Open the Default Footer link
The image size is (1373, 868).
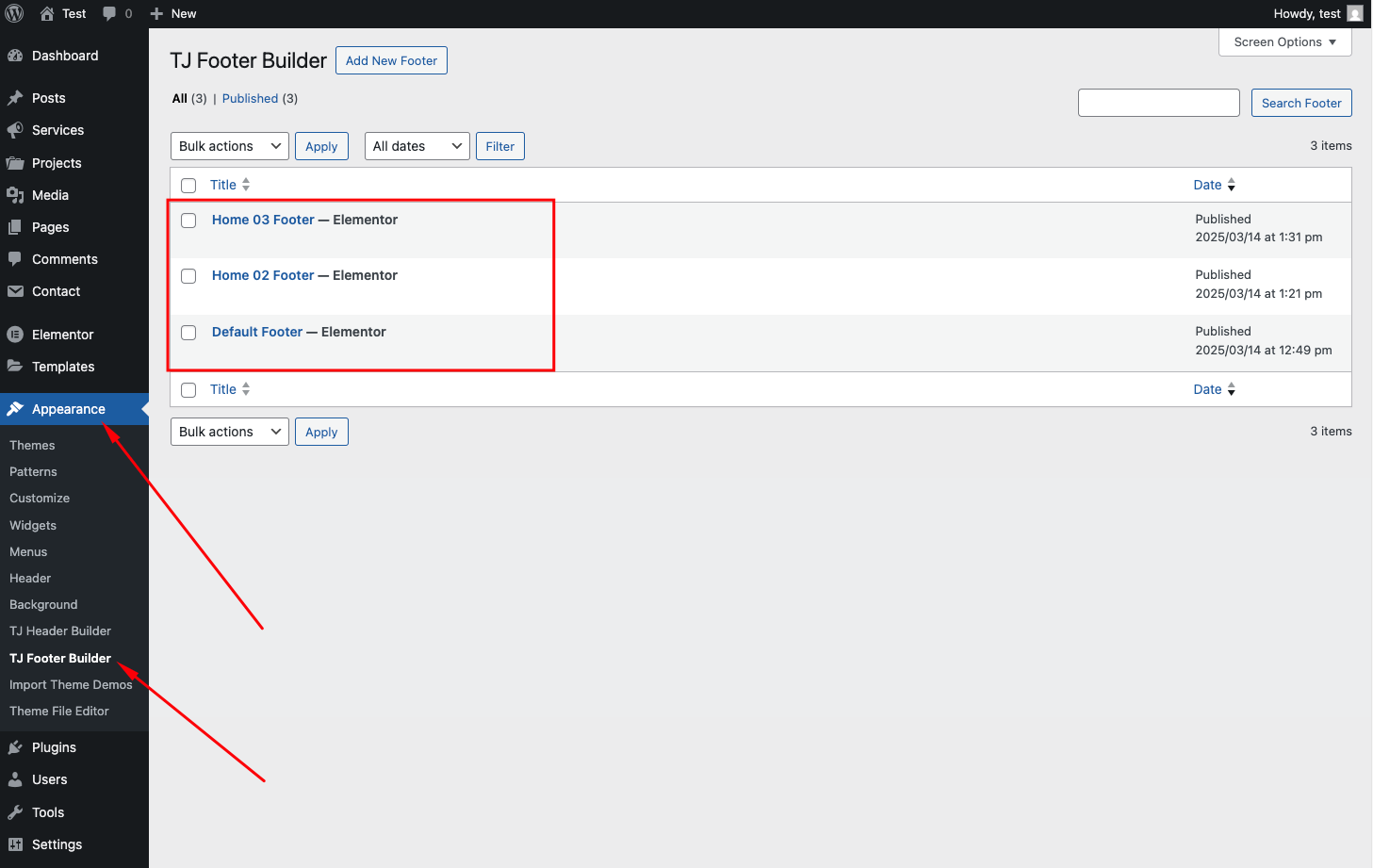click(x=257, y=332)
